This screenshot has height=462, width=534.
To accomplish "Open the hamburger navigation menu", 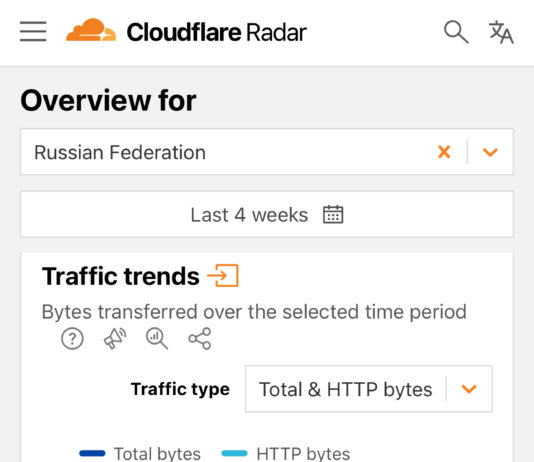I will click(x=33, y=31).
